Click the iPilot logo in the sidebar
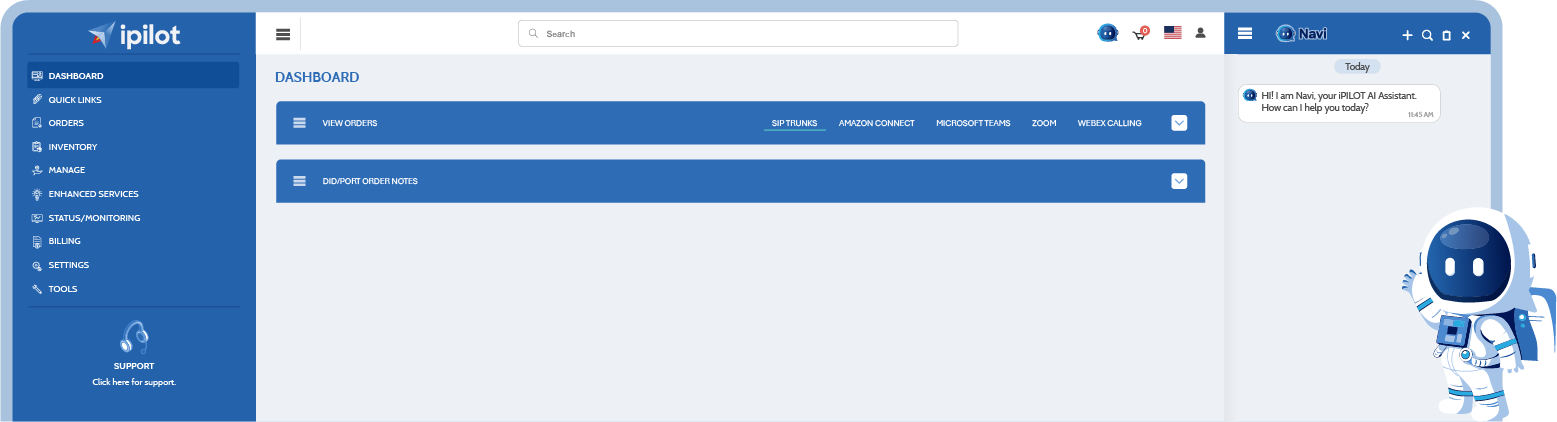Image resolution: width=1557 pixels, height=422 pixels. tap(134, 36)
